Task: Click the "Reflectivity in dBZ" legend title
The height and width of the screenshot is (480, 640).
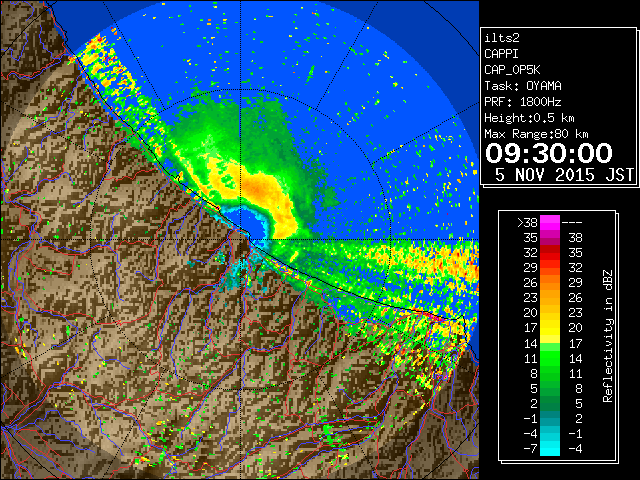Action: 608,336
